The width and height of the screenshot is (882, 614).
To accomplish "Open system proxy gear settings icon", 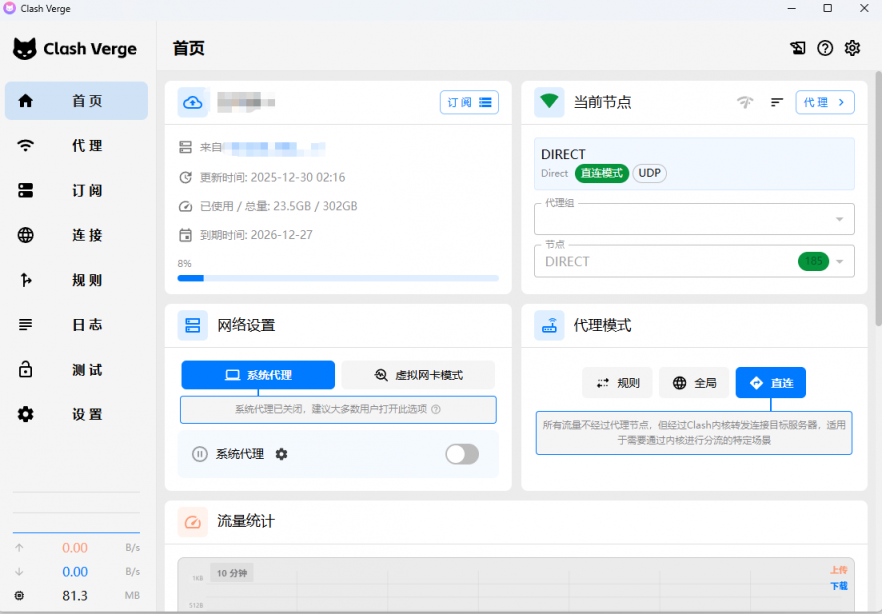I will (x=281, y=454).
